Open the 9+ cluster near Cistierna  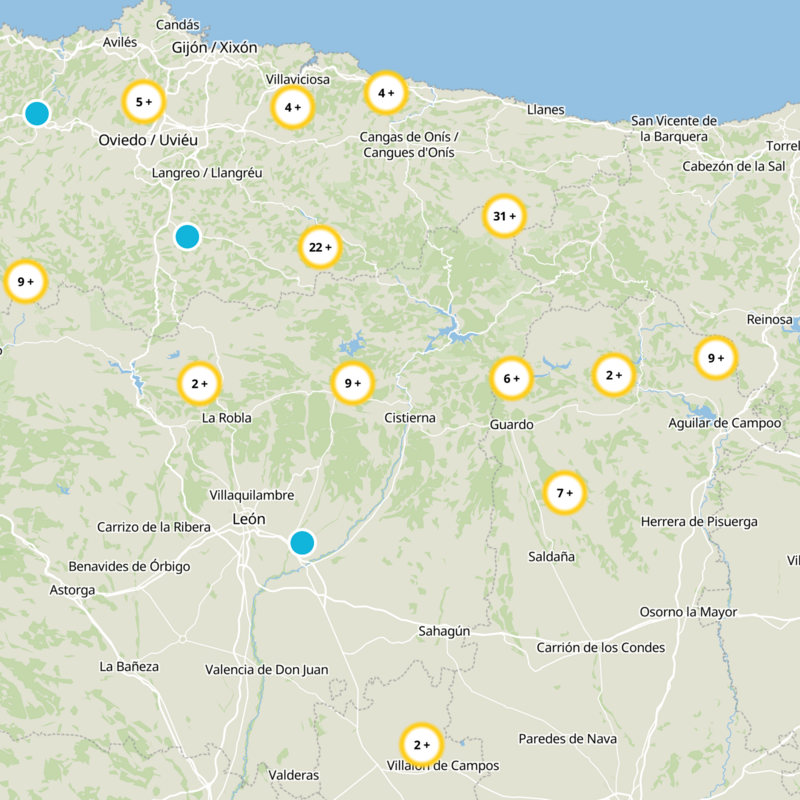pyautogui.click(x=353, y=383)
